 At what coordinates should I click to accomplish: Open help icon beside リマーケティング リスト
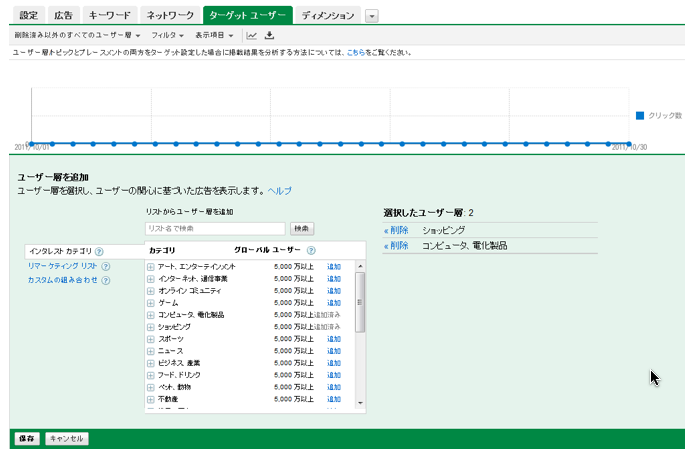point(106,266)
